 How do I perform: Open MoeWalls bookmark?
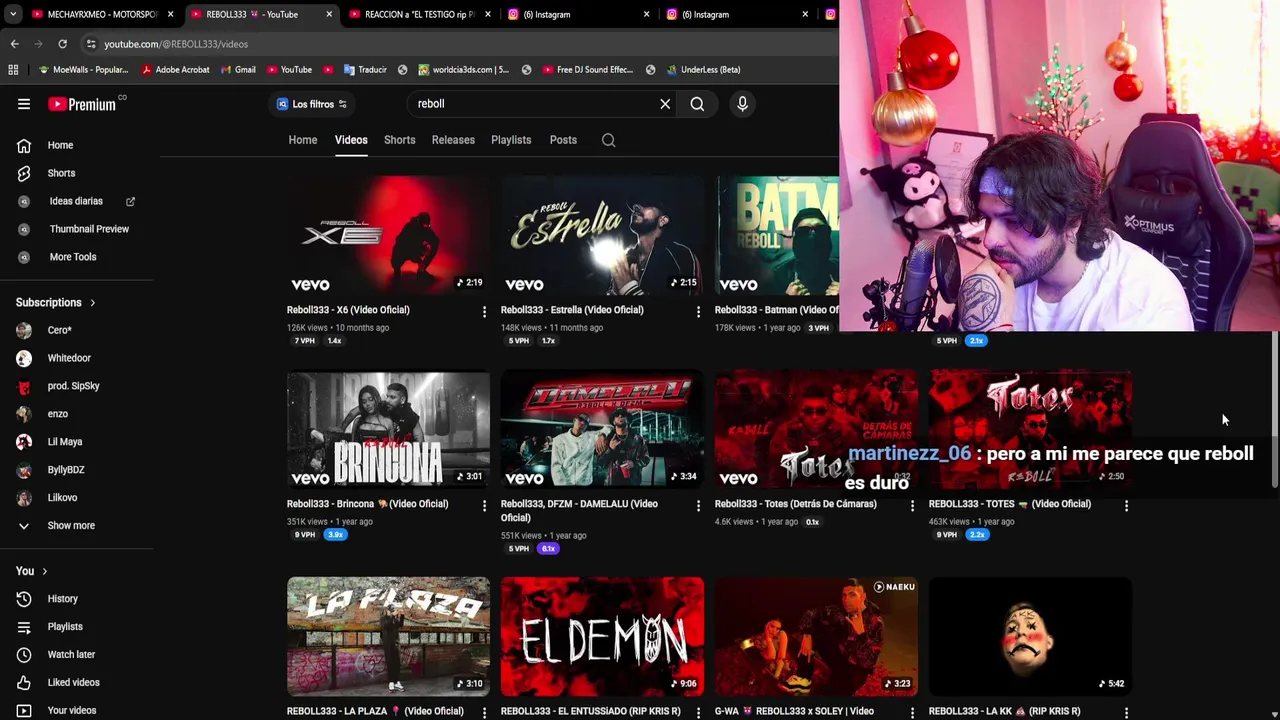point(83,70)
